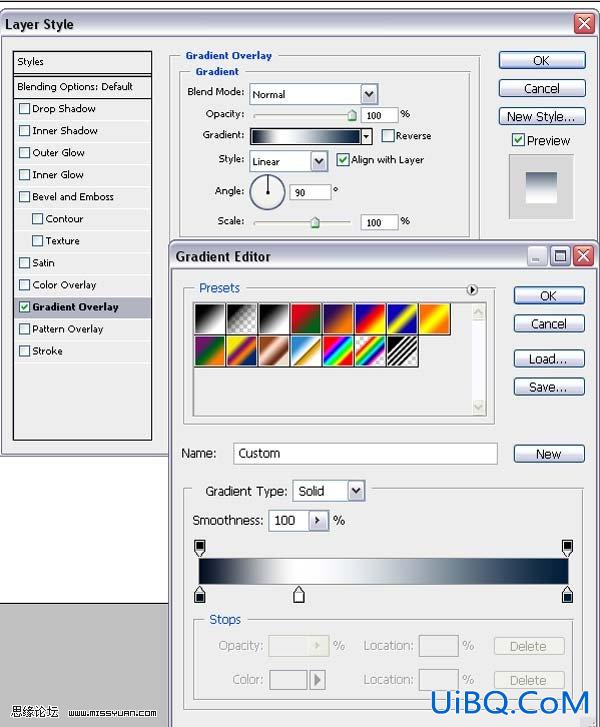Select the right dark color stop

click(567, 594)
